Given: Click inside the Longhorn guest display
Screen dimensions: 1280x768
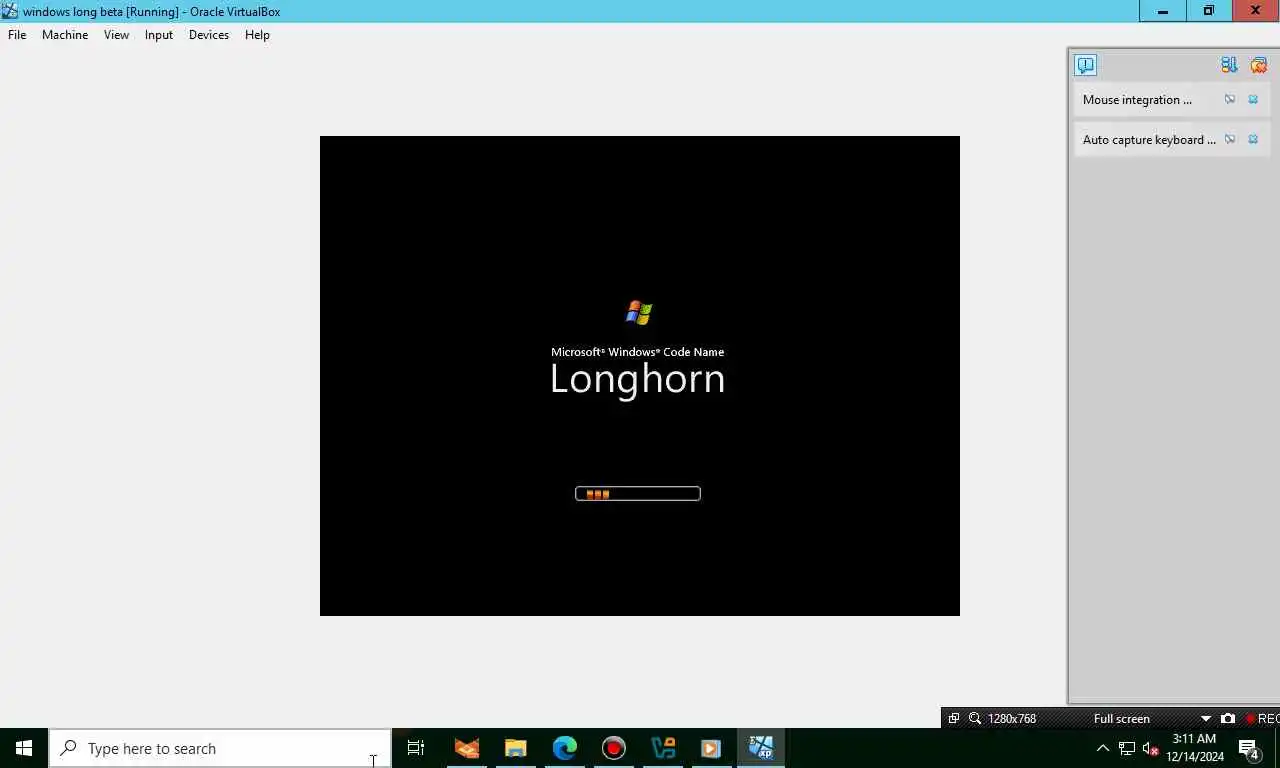Looking at the screenshot, I should tap(640, 376).
